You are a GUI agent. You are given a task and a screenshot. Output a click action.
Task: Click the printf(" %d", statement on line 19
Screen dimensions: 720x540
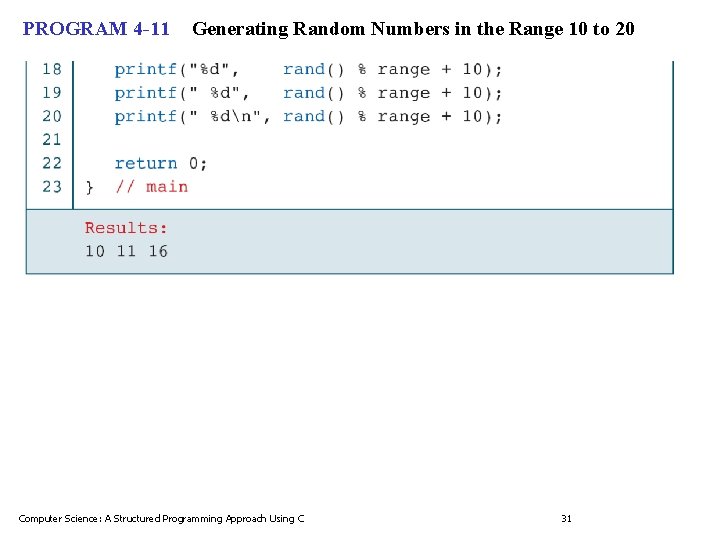(182, 93)
